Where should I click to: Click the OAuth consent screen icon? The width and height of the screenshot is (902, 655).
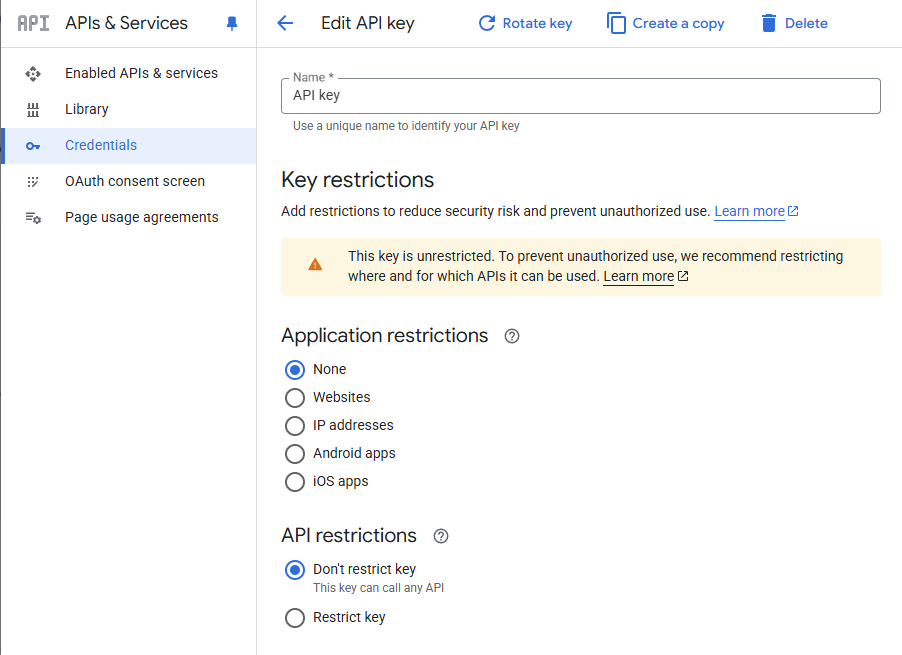(33, 182)
